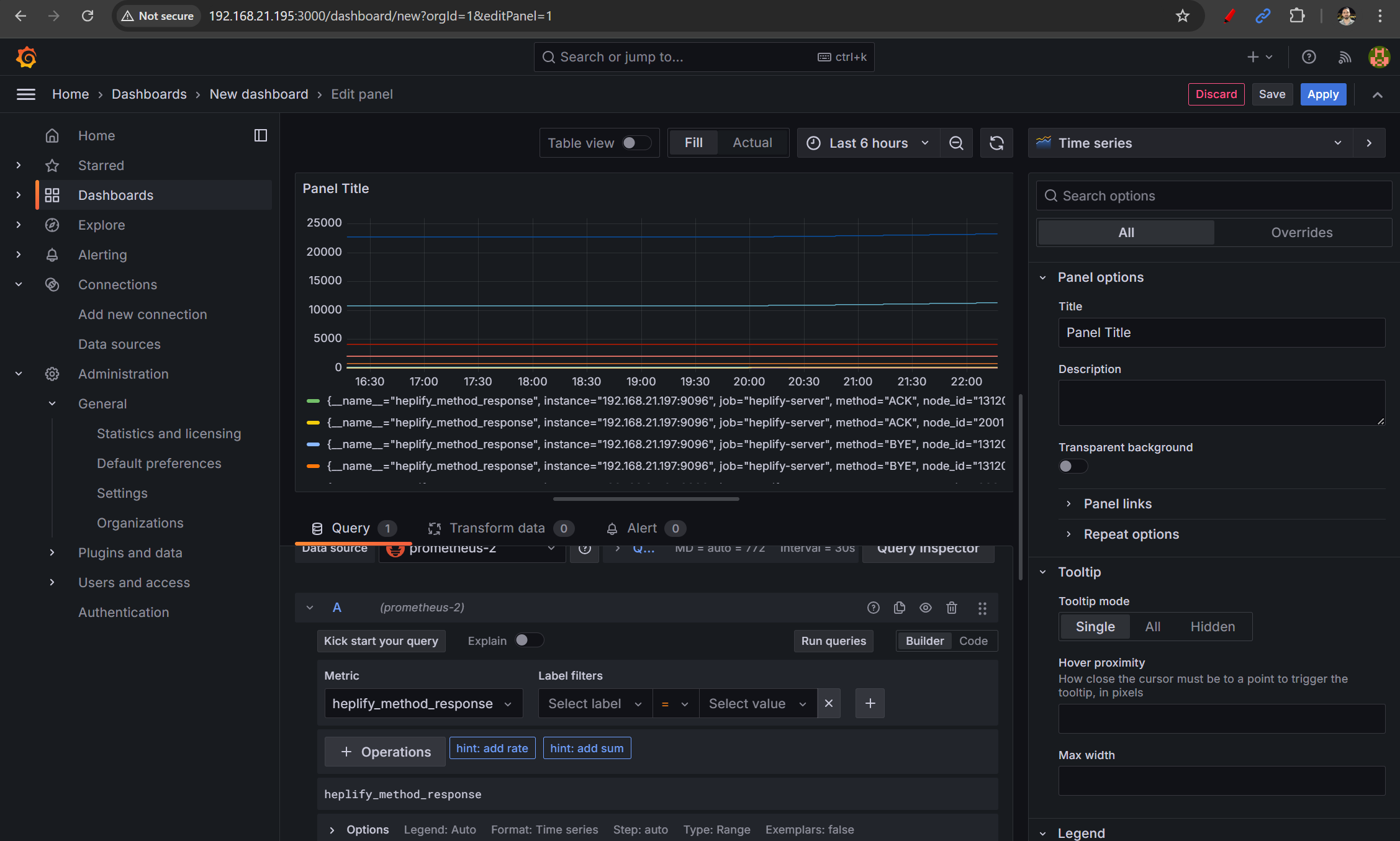This screenshot has width=1400, height=841.
Task: Open the Time series visualization picker
Action: tap(1191, 143)
